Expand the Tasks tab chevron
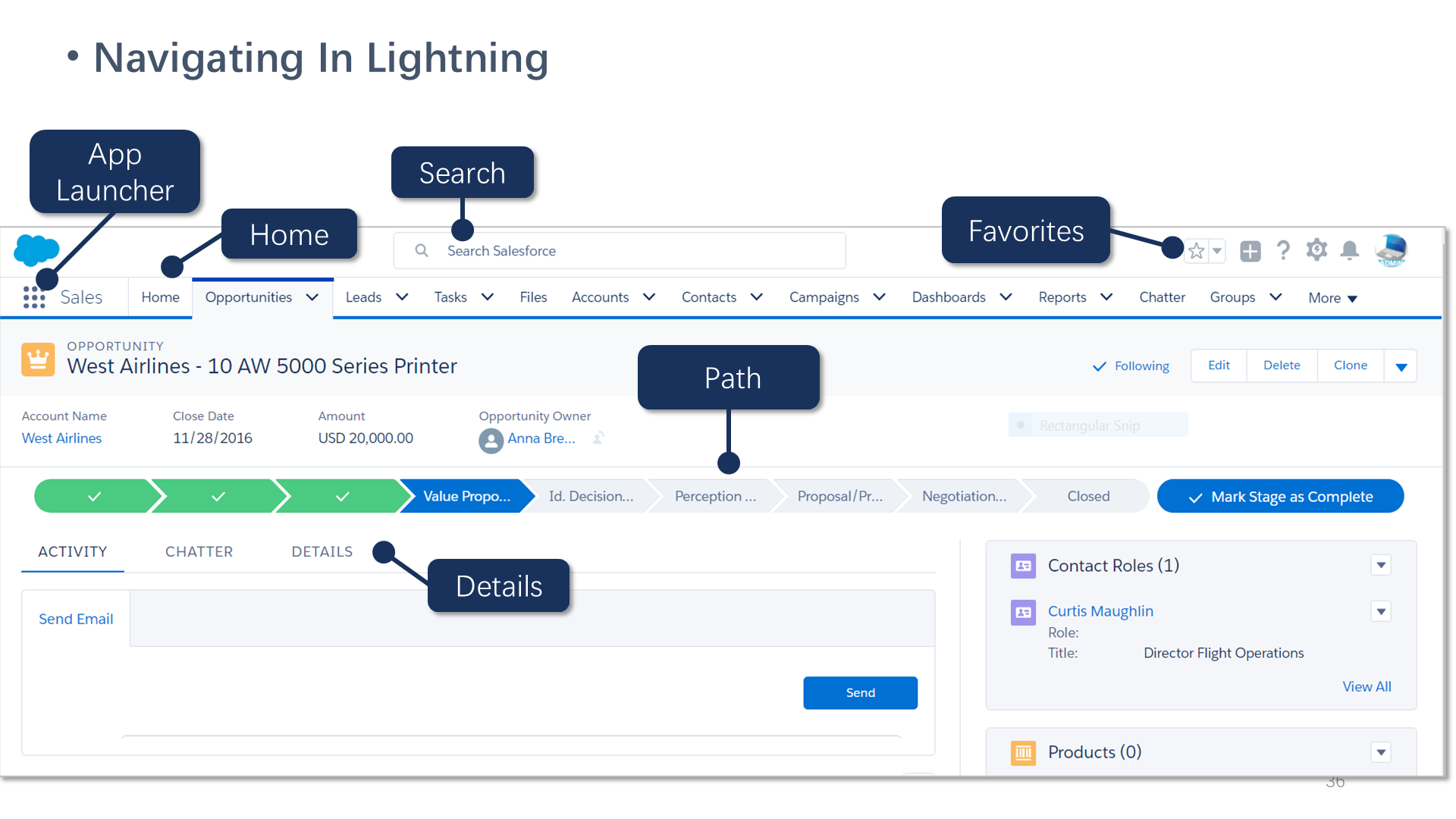 tap(488, 297)
